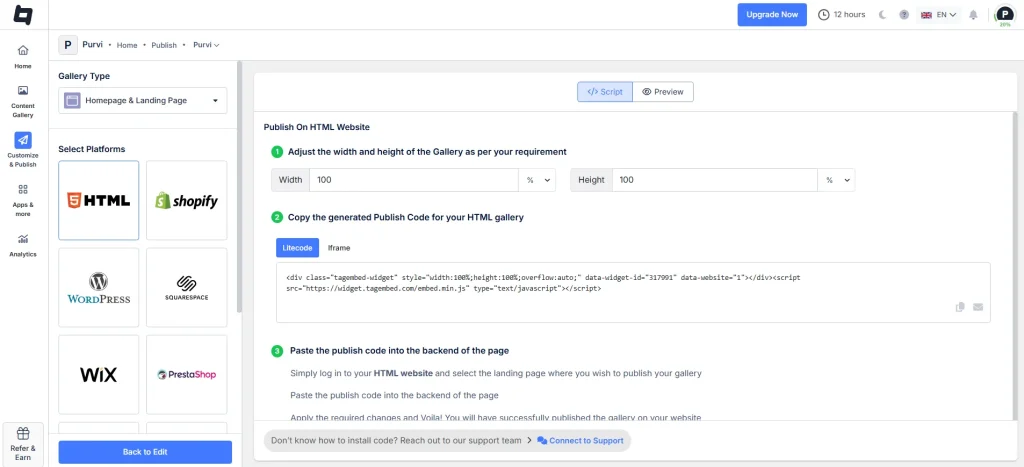Click the Width value input field
This screenshot has height=467, width=1024.
tap(414, 180)
